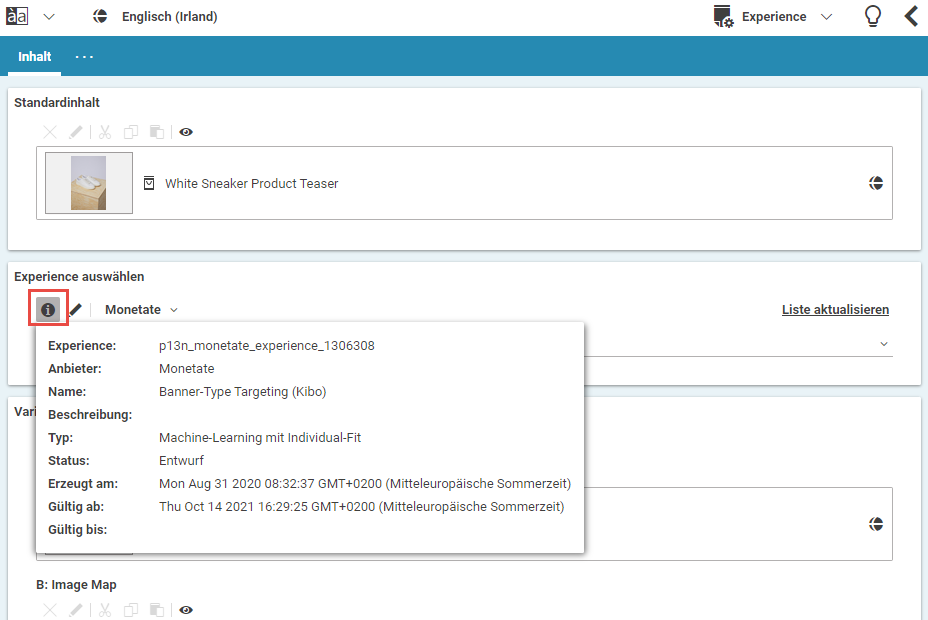This screenshot has width=928, height=620.
Task: Click the lightbulb icon in top bar
Action: 873,17
